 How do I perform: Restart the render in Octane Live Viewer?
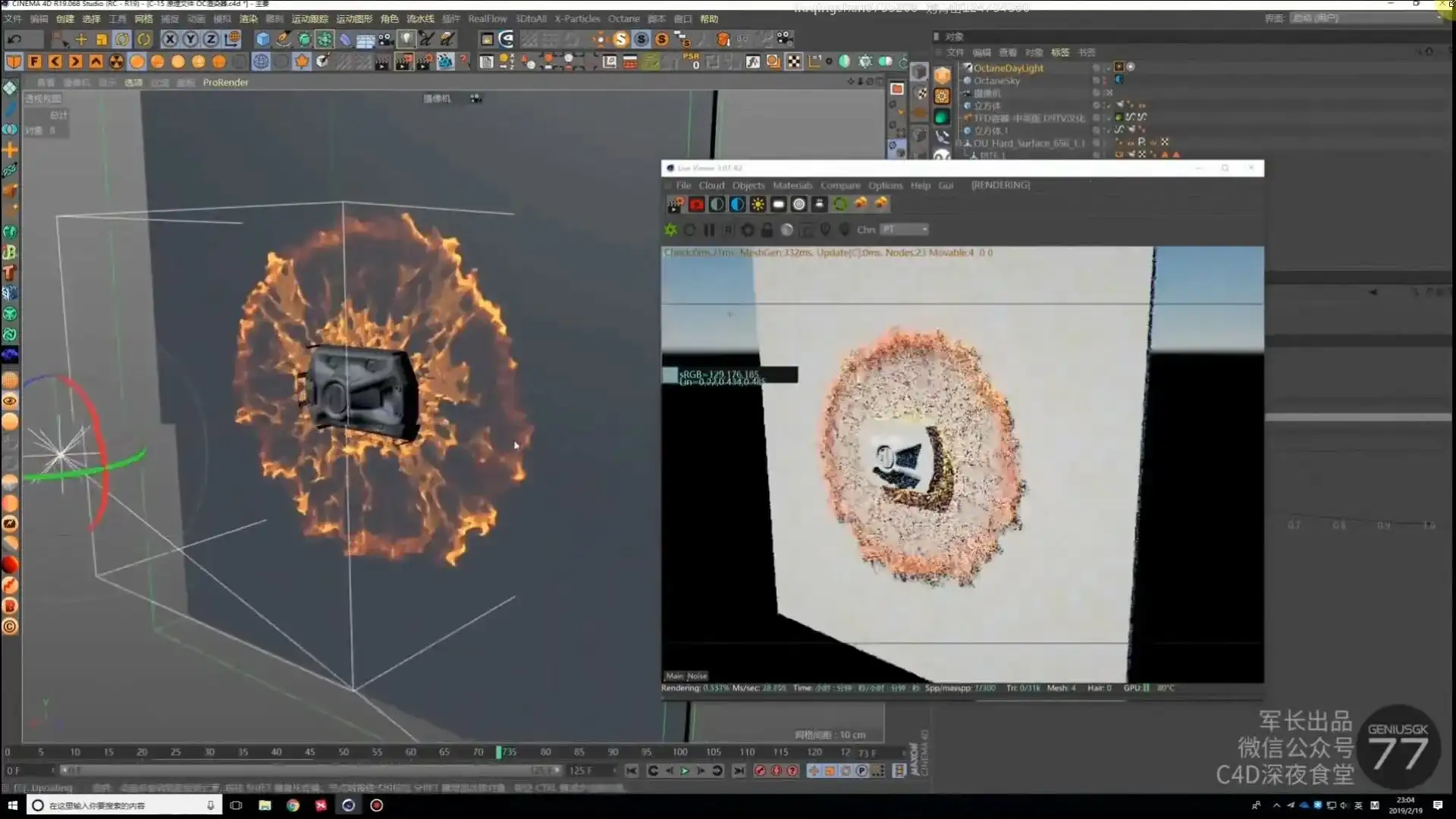(x=689, y=230)
